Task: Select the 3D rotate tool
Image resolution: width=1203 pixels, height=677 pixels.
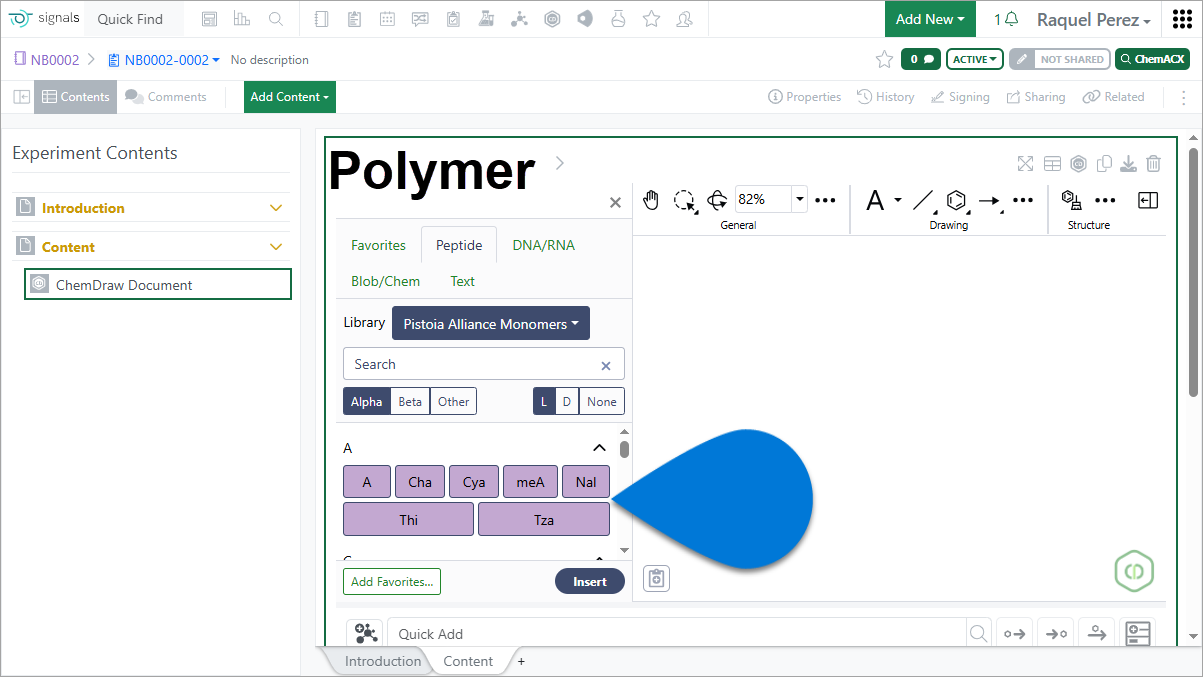Action: (717, 200)
